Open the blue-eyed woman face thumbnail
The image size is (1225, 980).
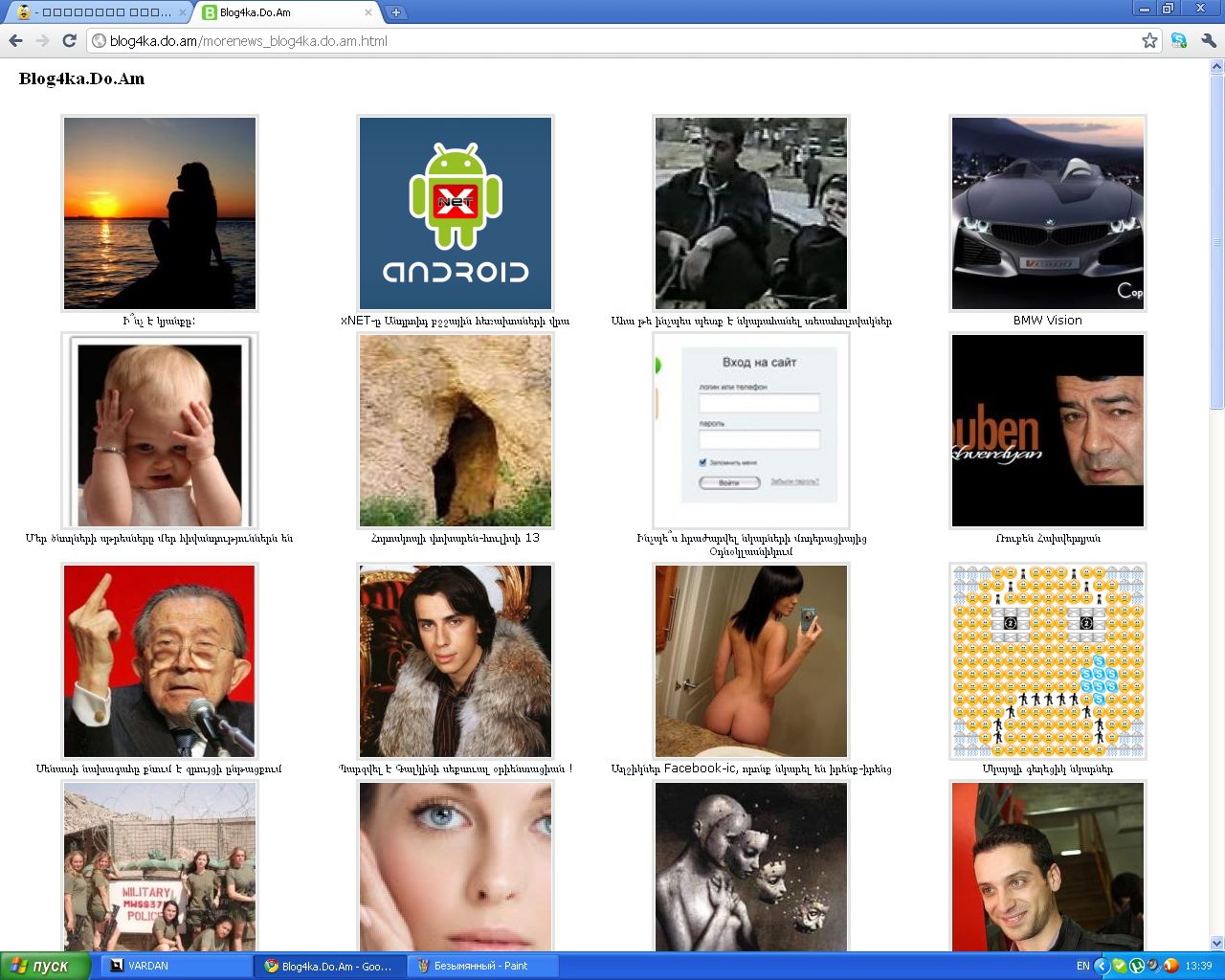click(456, 866)
